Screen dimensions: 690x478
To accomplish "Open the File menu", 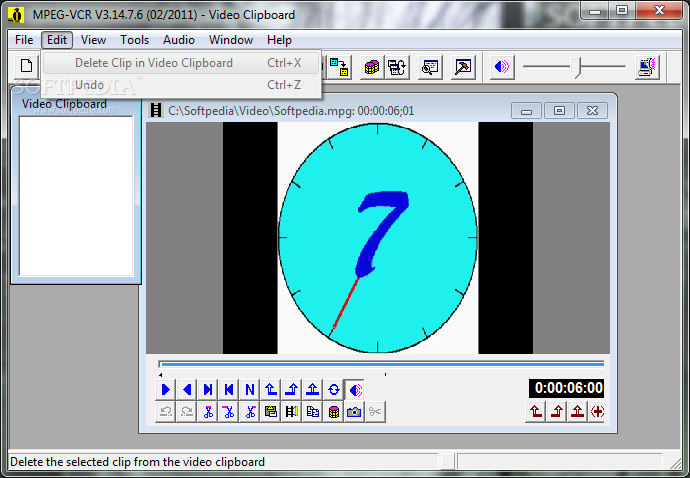I will [x=24, y=40].
